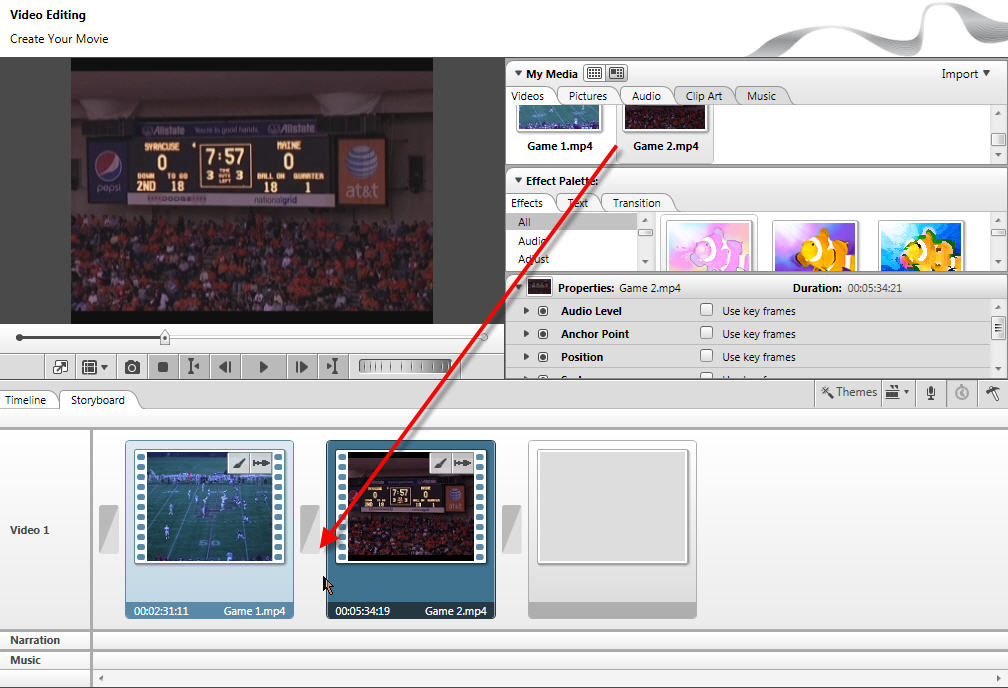Switch My Media to details view
This screenshot has height=688, width=1008.
[x=617, y=73]
